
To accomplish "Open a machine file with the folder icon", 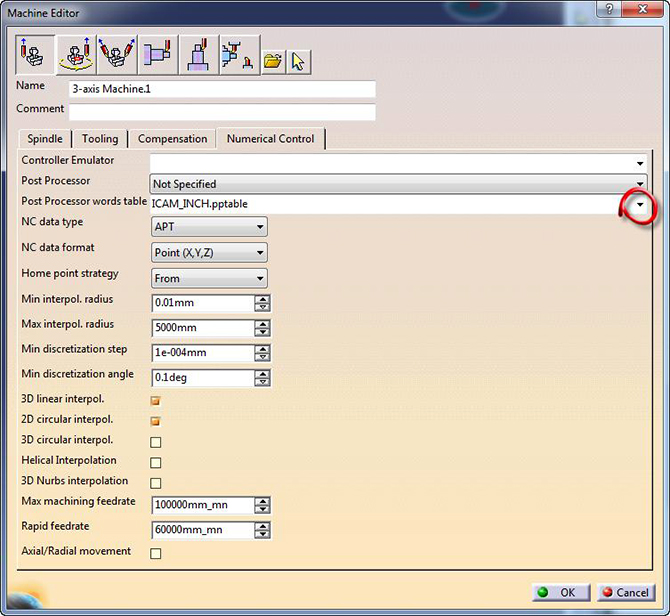I will pos(272,61).
